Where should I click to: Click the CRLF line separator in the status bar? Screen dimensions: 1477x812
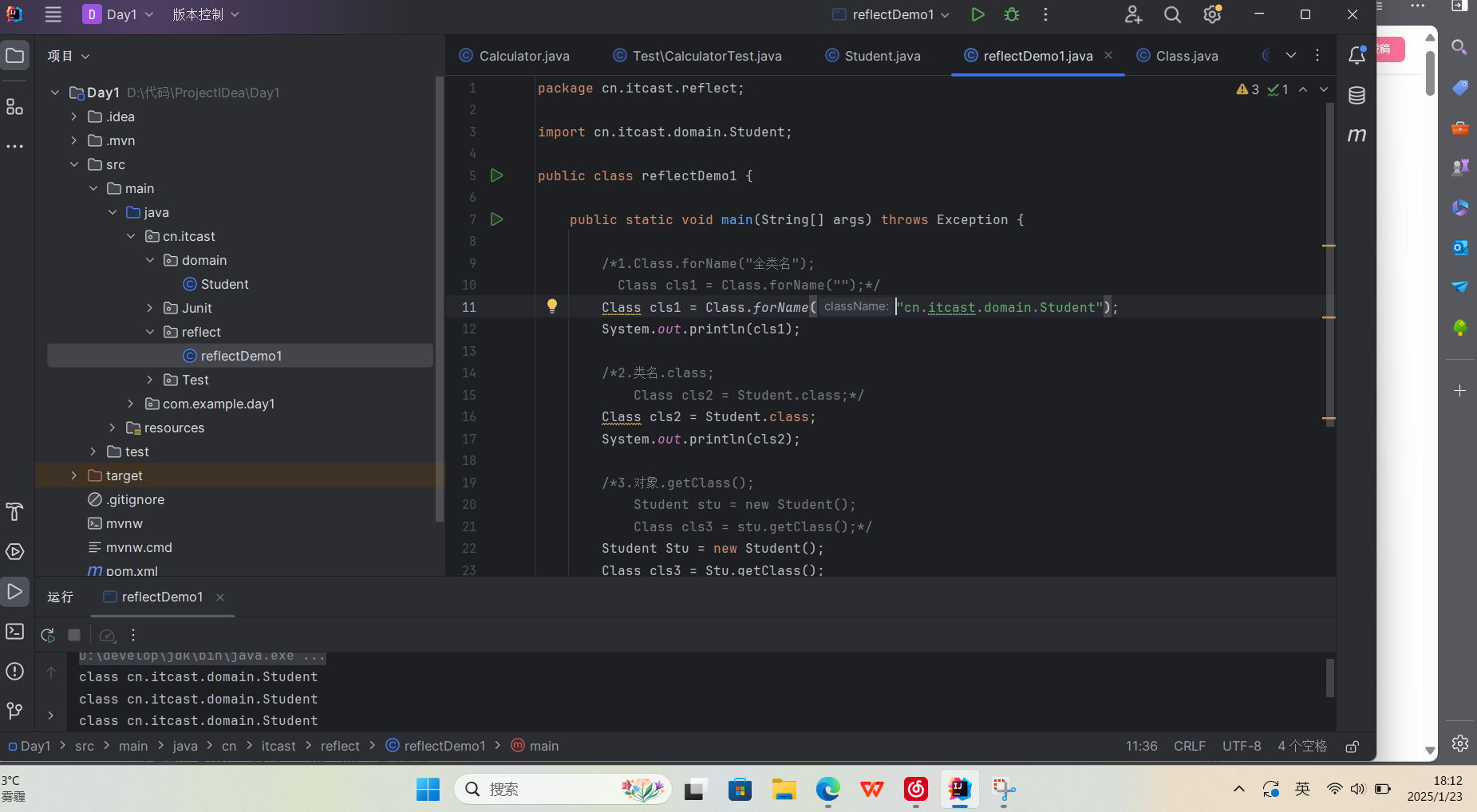(1189, 746)
